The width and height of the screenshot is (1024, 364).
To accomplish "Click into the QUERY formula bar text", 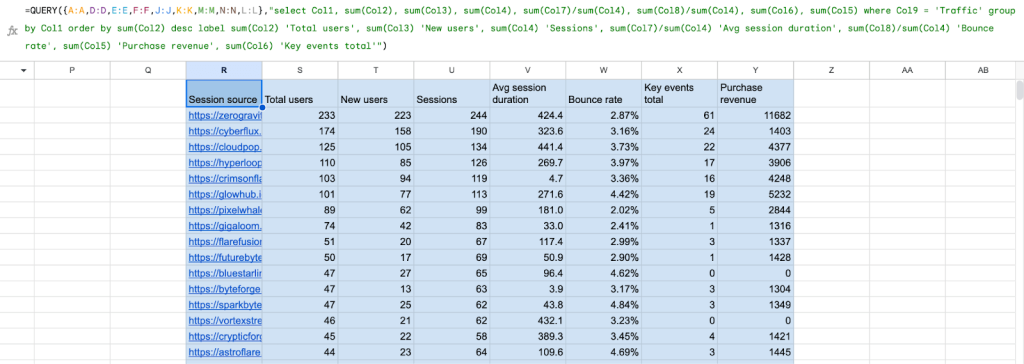I will coord(519,29).
